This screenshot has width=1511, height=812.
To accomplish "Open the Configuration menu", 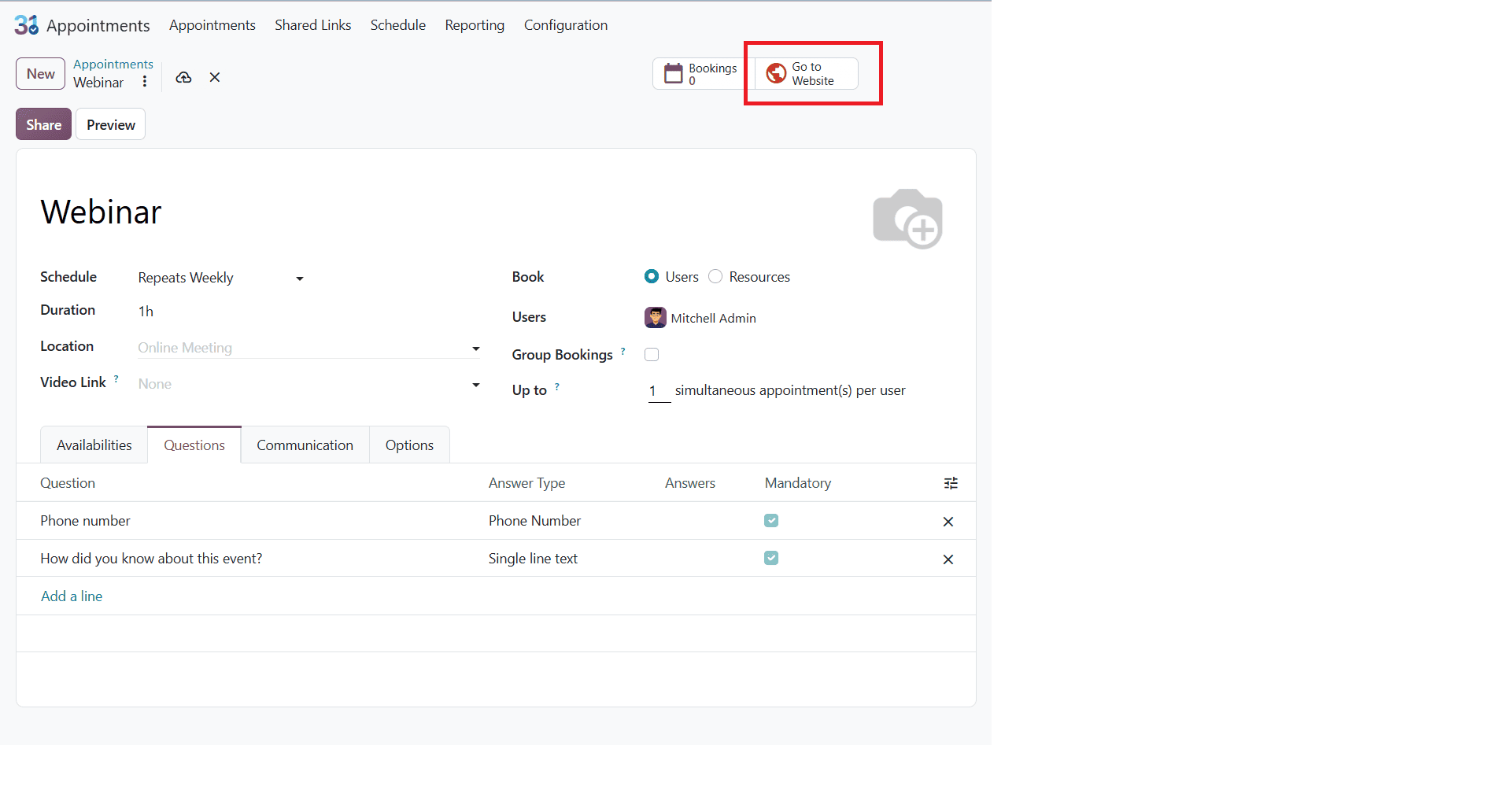I will tap(566, 25).
